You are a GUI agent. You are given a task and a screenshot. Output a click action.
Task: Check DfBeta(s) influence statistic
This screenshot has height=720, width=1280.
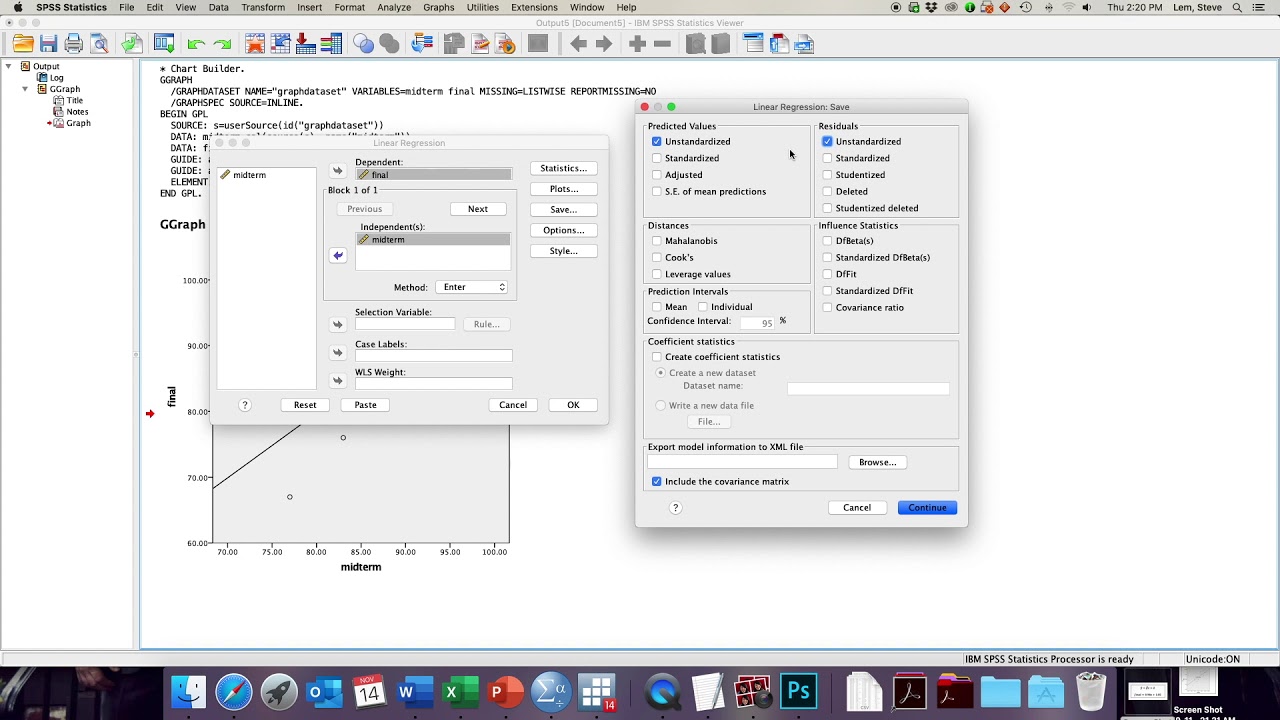(x=827, y=241)
